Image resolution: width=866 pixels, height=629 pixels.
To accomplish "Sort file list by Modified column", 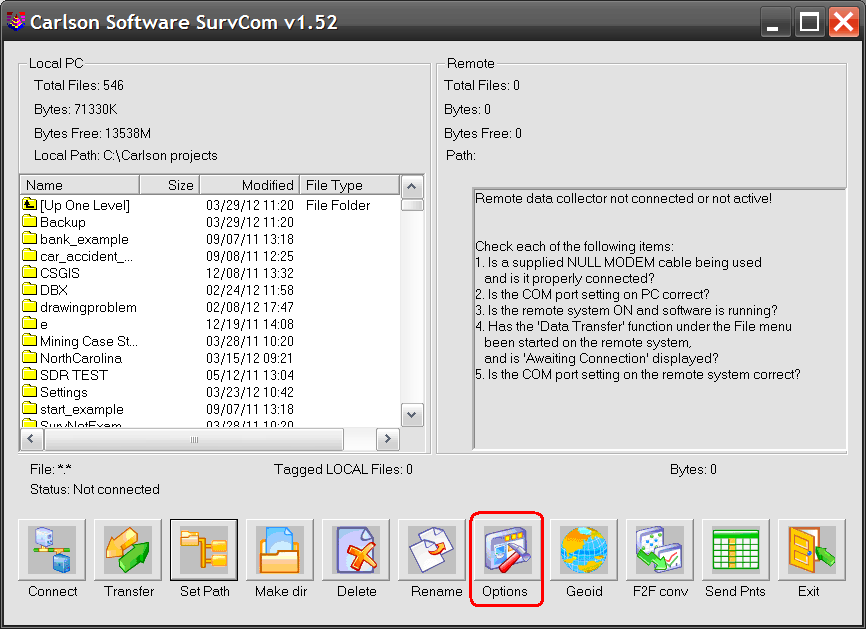I will pyautogui.click(x=250, y=185).
